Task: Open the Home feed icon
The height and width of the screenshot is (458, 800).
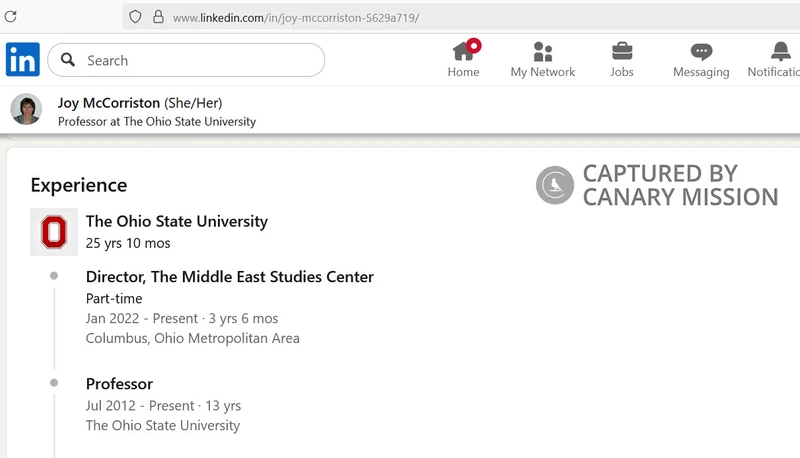Action: 463,52
